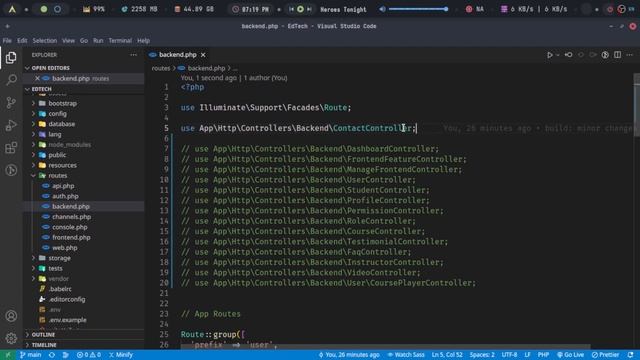The image size is (640, 360).
Task: Open the File menu
Action: (x=7, y=40)
